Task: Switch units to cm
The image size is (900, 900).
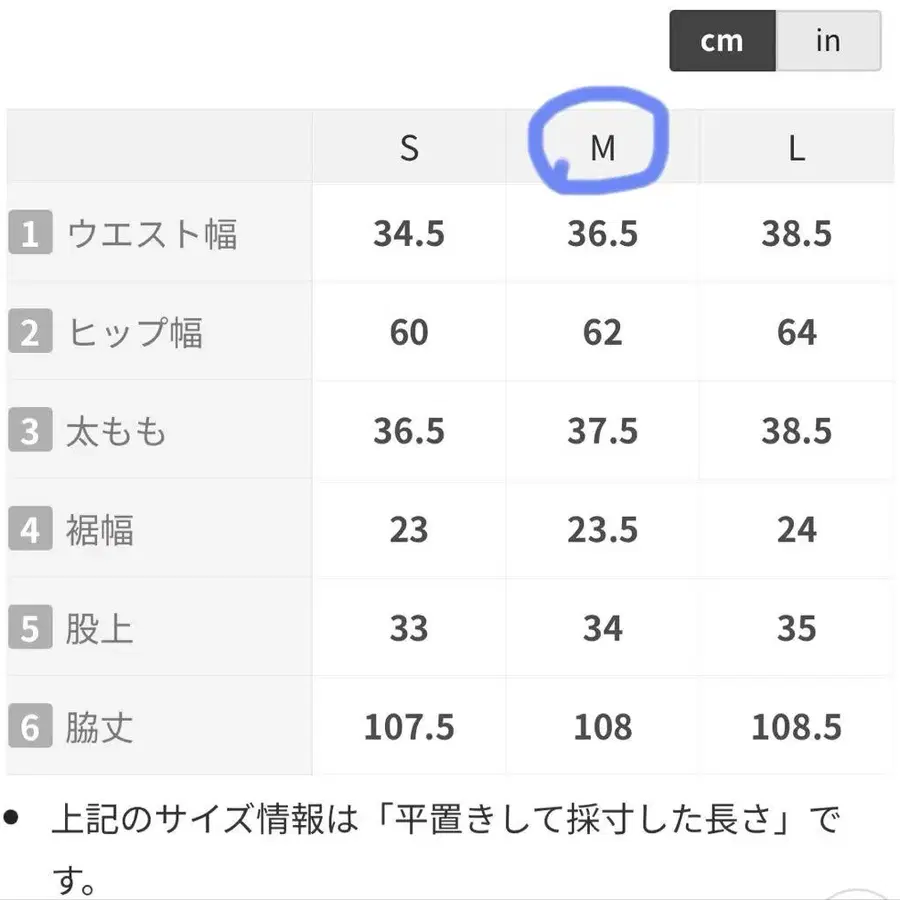Action: pos(722,41)
